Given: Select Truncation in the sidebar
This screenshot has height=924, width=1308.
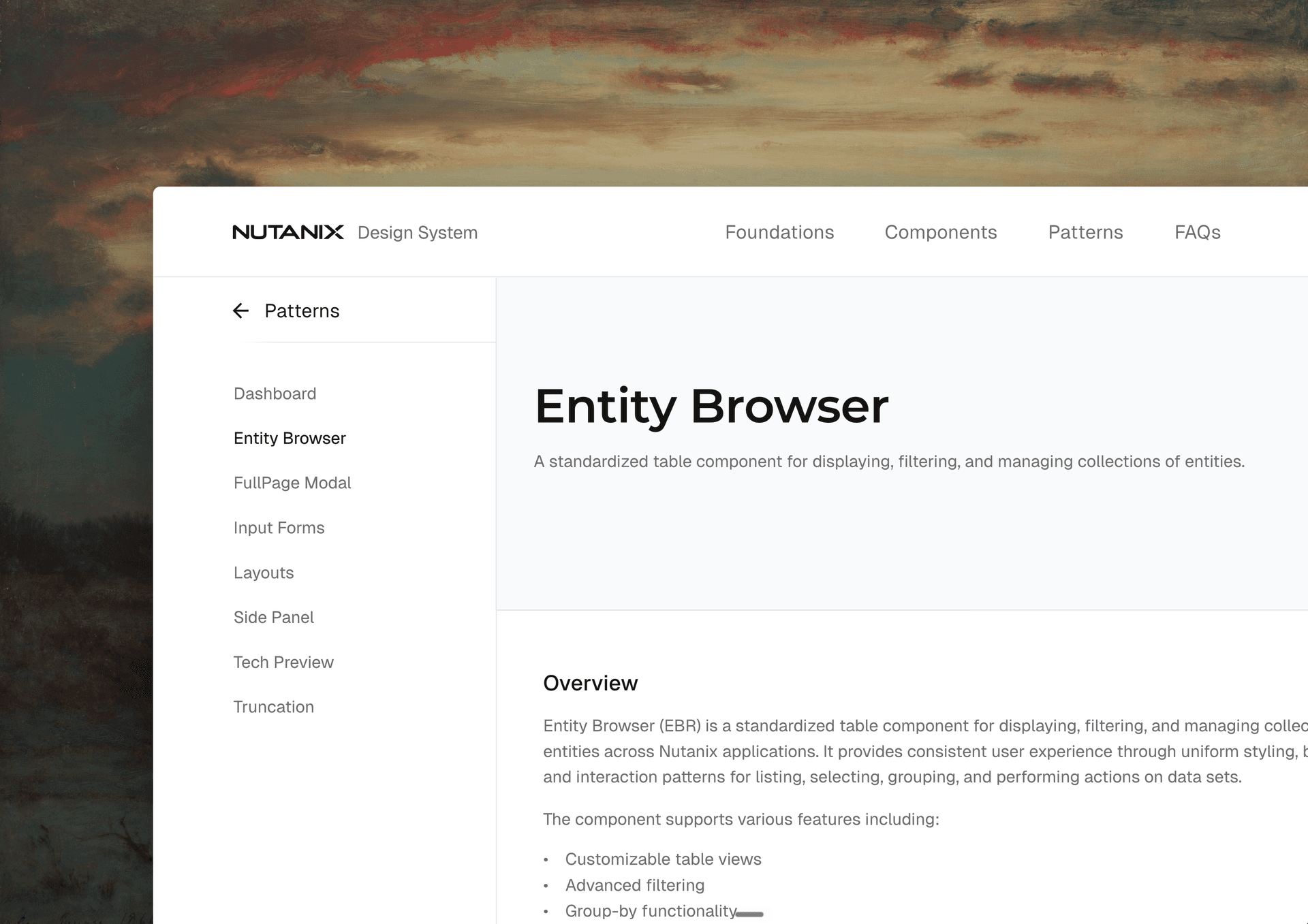Looking at the screenshot, I should click(x=273, y=707).
